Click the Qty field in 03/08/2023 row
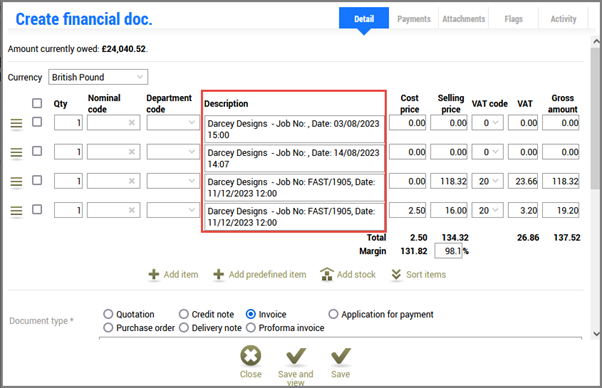 68,123
